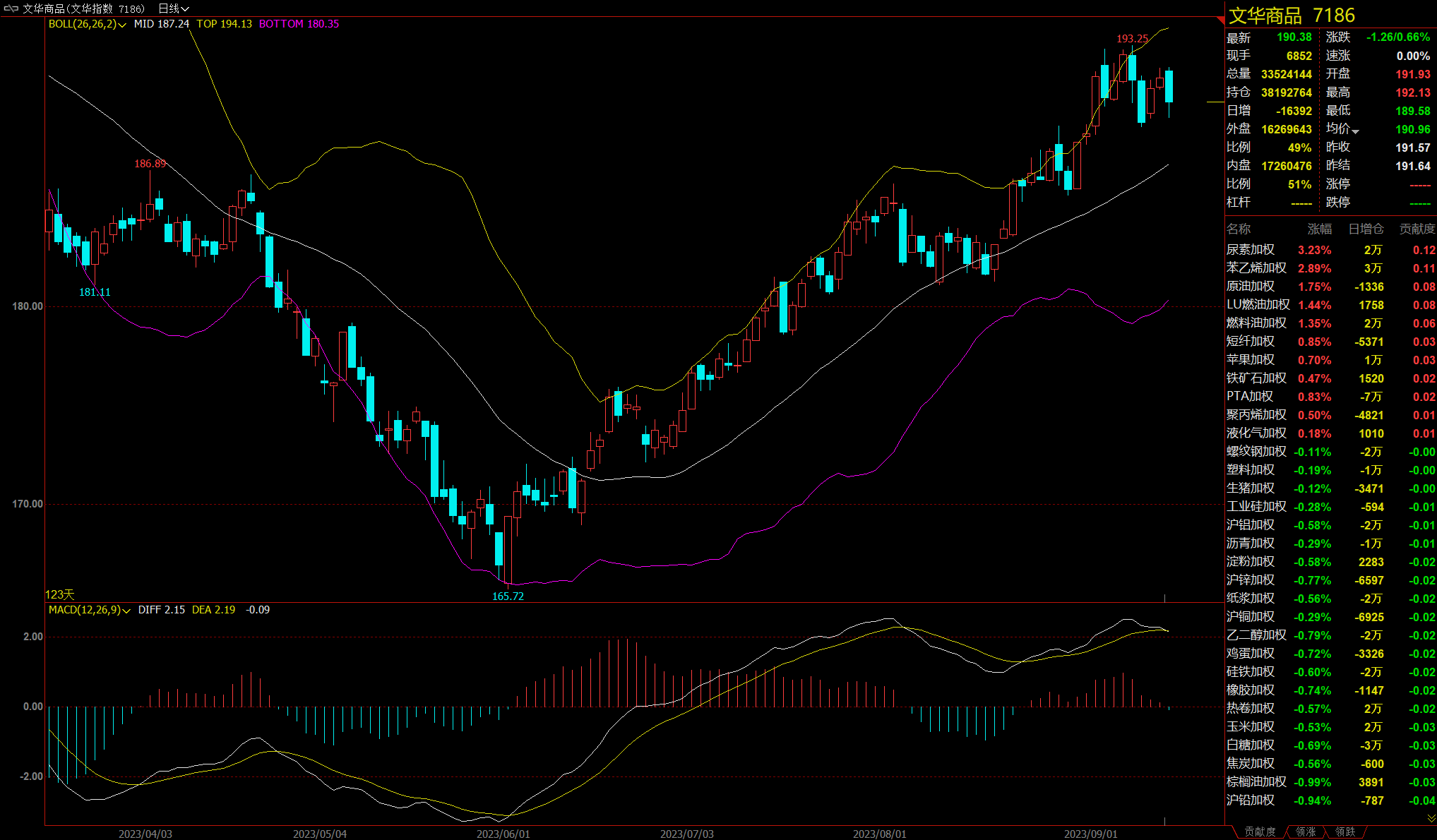Click the 最高 value 192.13
1437x840 pixels.
(x=1413, y=92)
